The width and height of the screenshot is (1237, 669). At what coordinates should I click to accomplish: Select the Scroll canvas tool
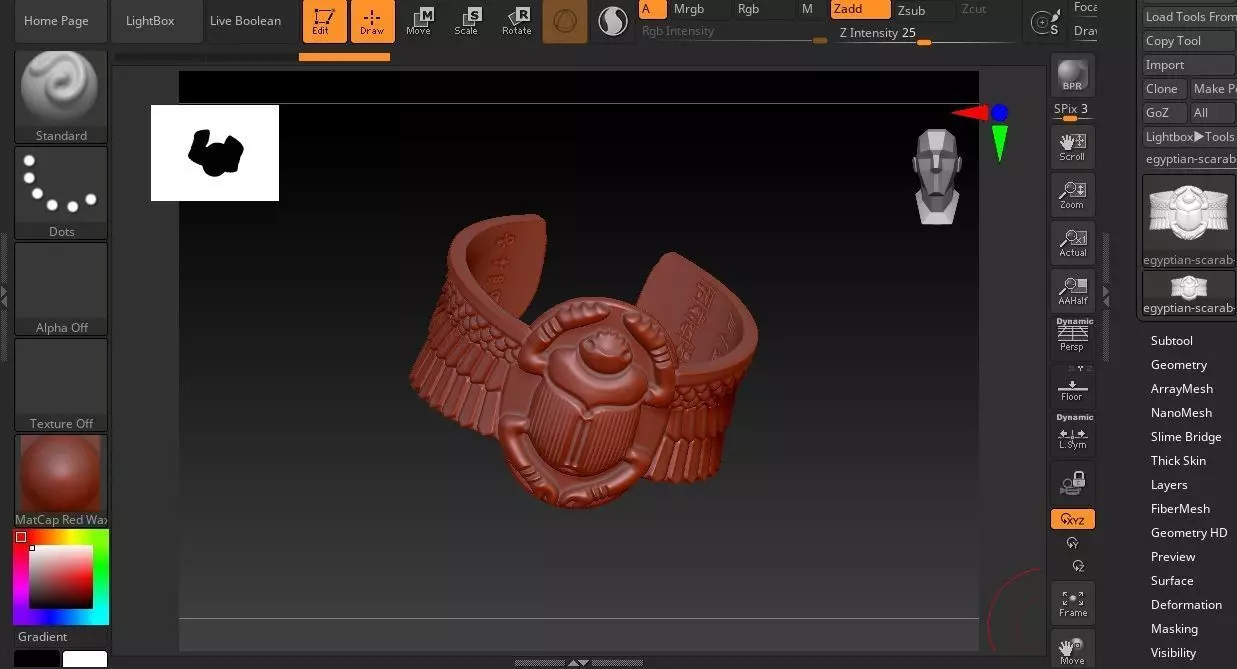(x=1072, y=147)
